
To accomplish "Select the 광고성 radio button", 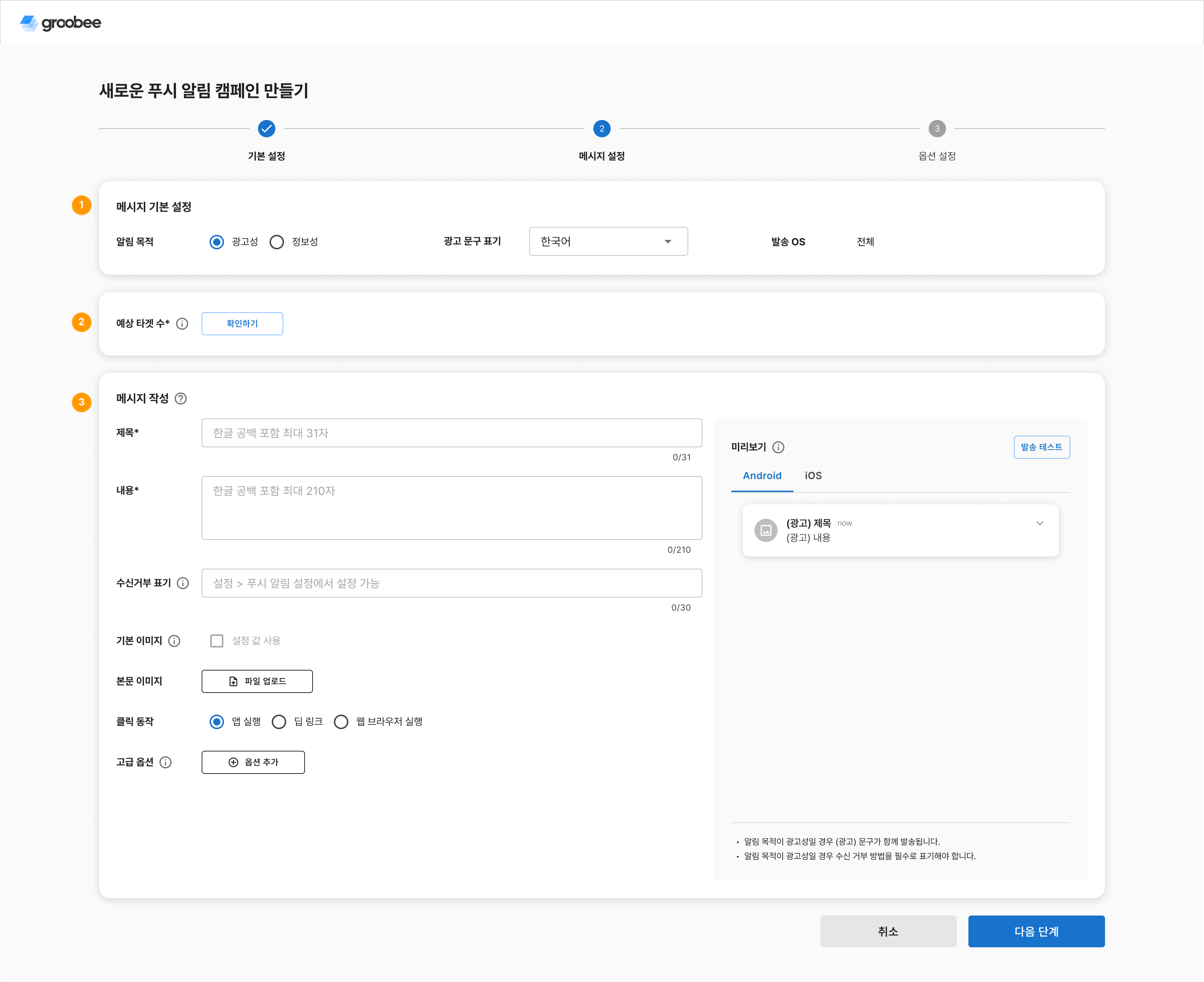I will [217, 242].
